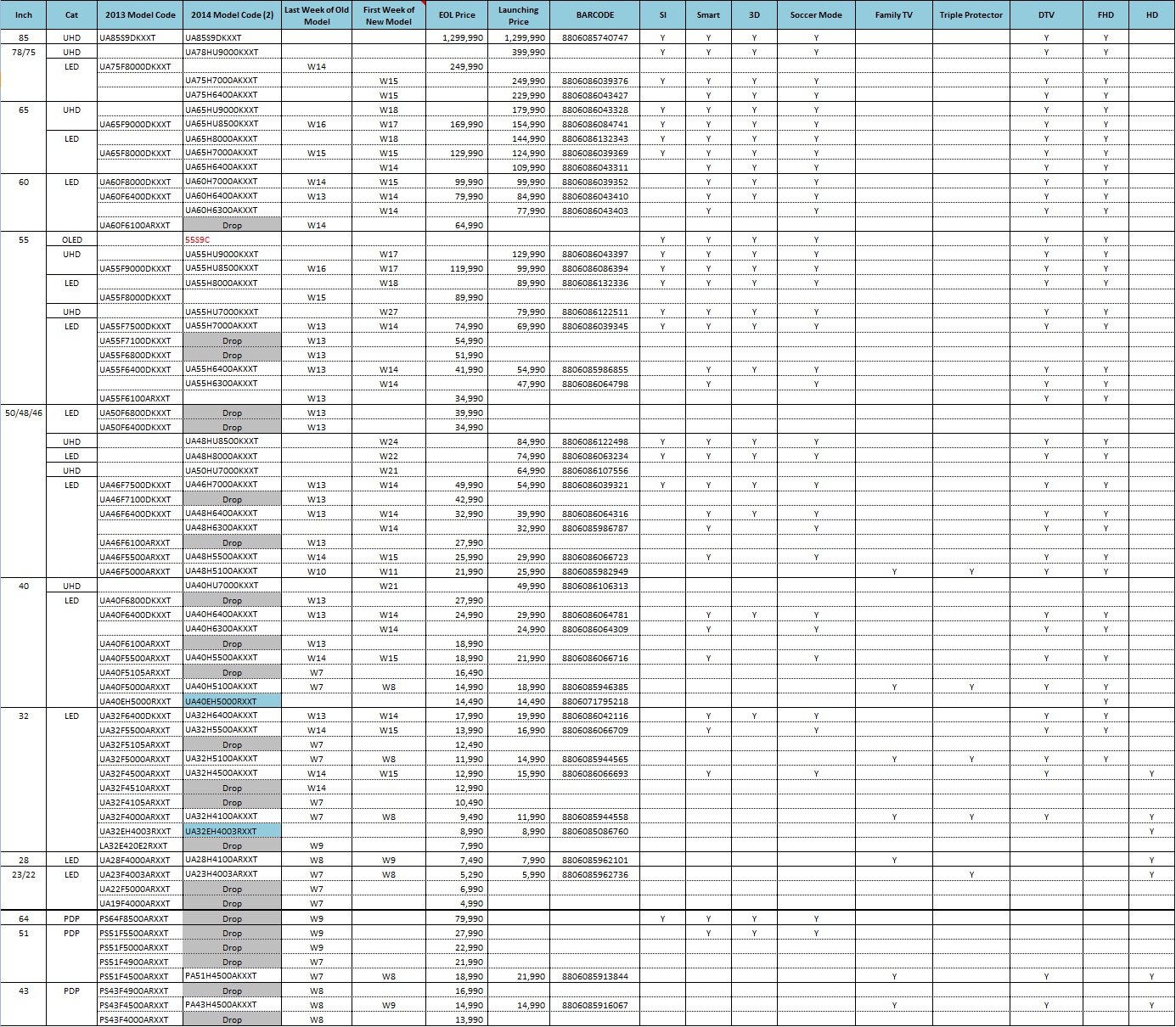The image size is (1176, 1027).
Task: Click model cell "PS64F8500ARXXT"
Action: pos(140,919)
